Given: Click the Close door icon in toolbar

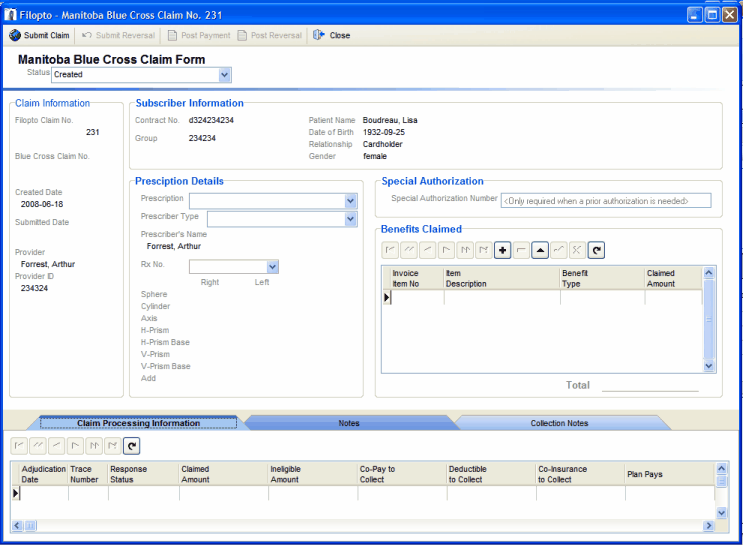Looking at the screenshot, I should [x=318, y=36].
